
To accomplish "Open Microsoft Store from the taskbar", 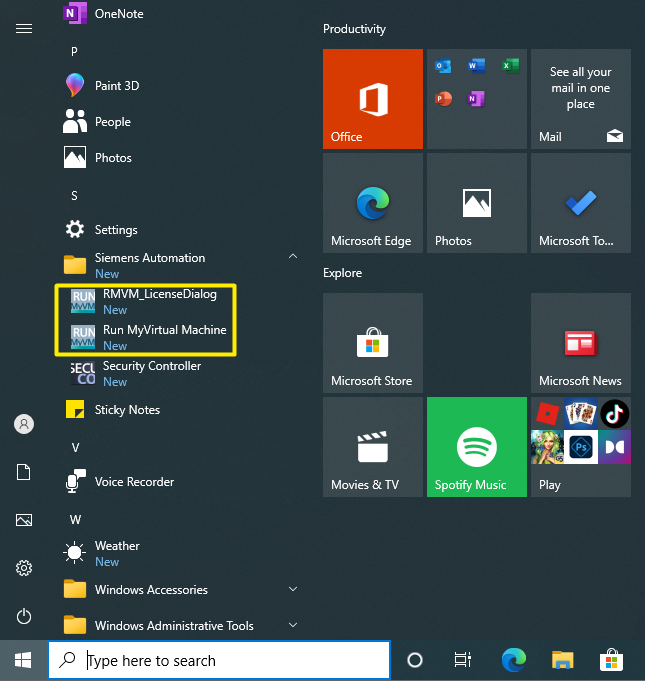I will [612, 660].
